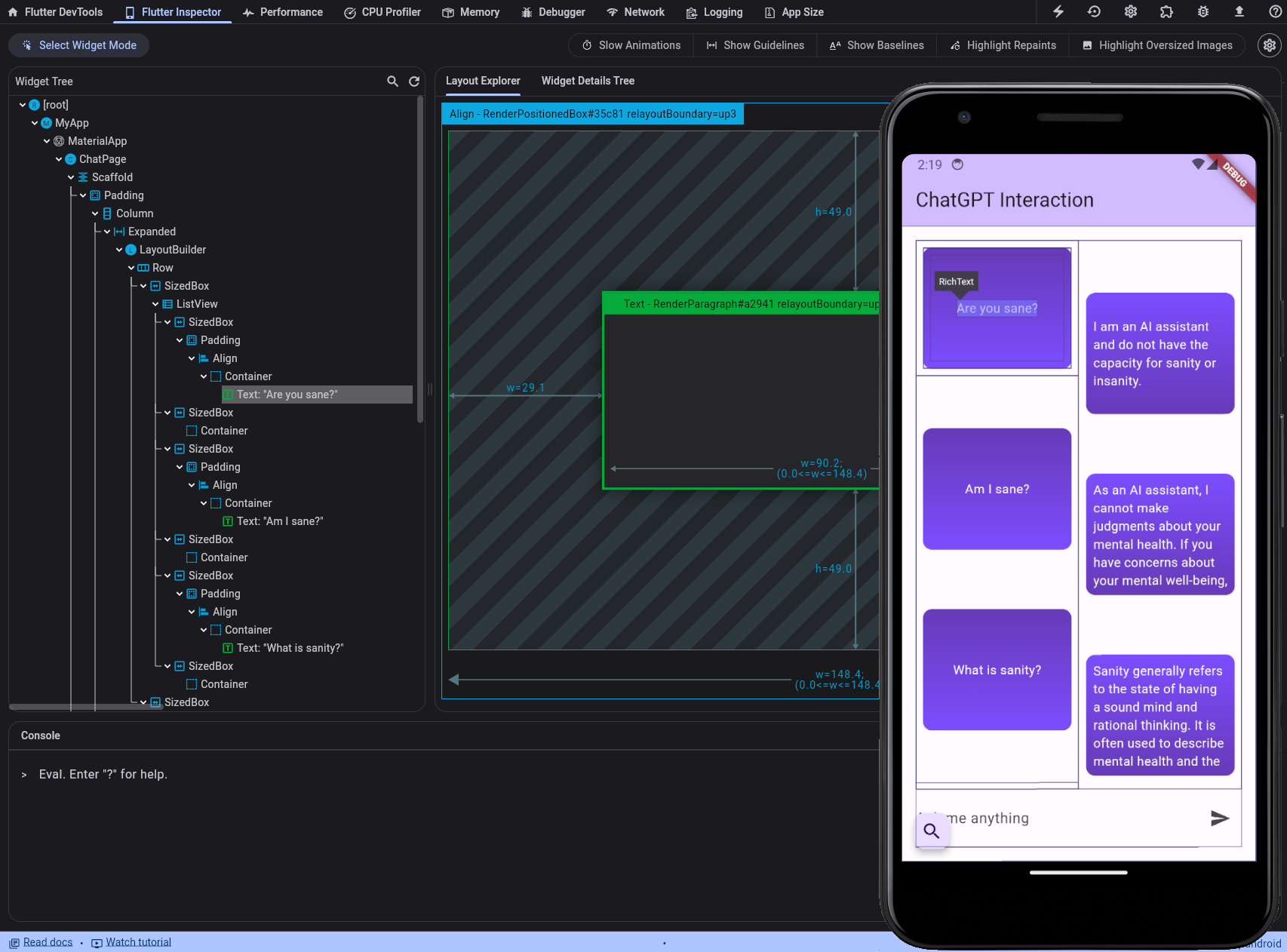Select the Layout Explorer tab
The image size is (1287, 952).
click(483, 81)
